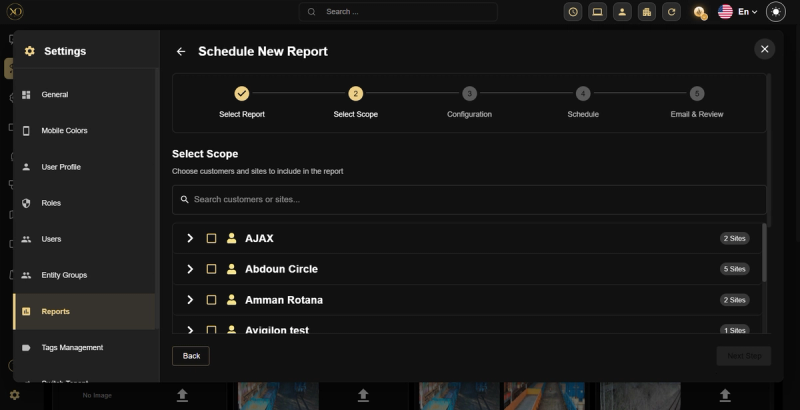Image resolution: width=800 pixels, height=410 pixels.
Task: Click the 2 Sites badge on Amman Rotana
Action: click(x=735, y=300)
